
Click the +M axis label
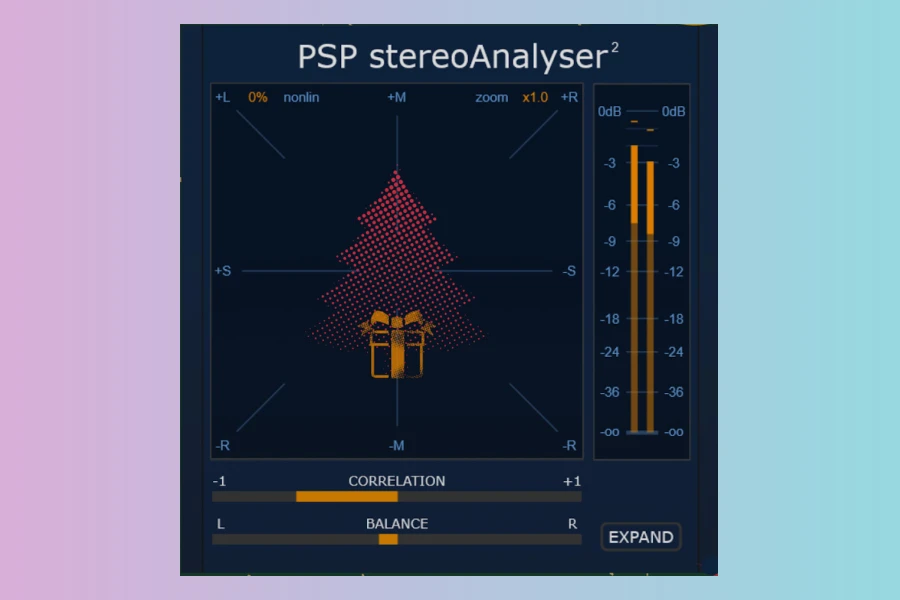coord(397,98)
